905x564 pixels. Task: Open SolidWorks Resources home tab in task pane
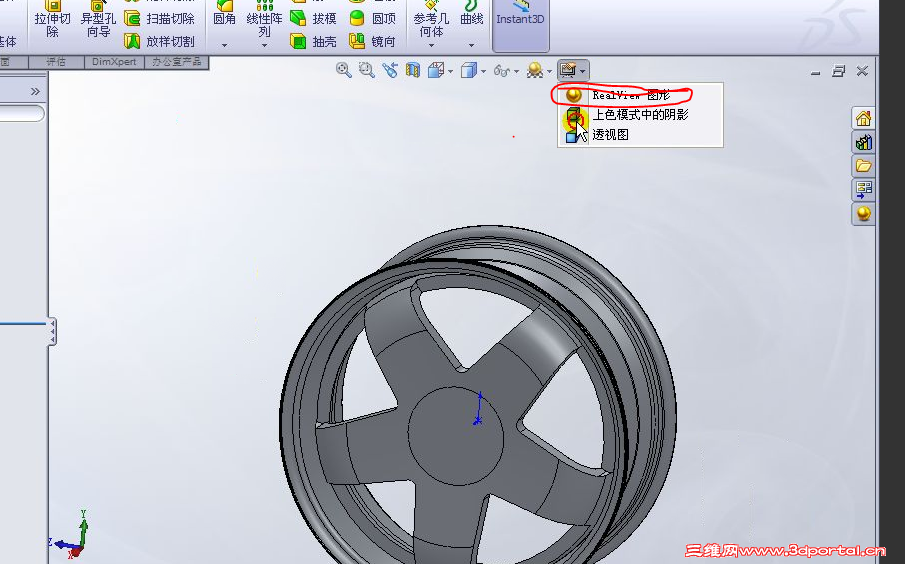[x=863, y=118]
